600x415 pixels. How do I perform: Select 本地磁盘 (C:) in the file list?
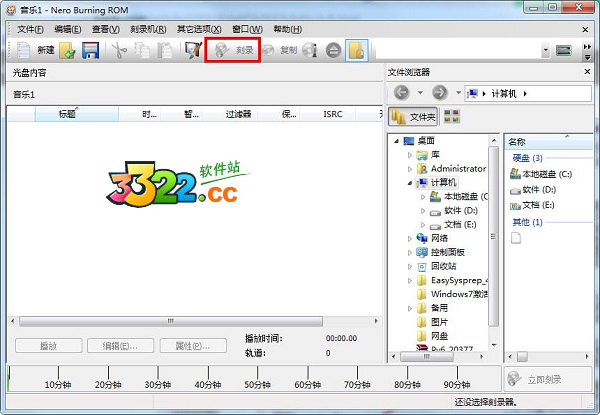point(541,174)
